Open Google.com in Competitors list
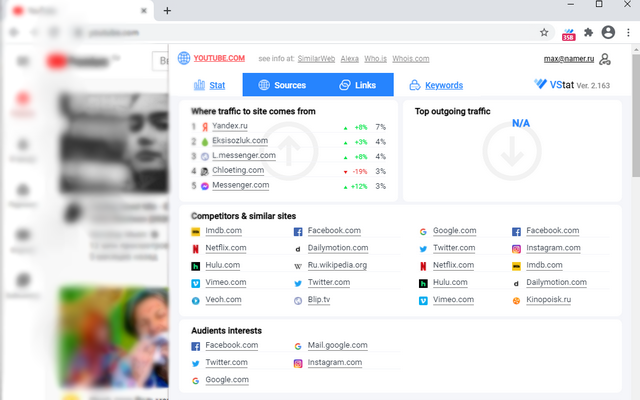This screenshot has height=400, width=640. tap(454, 230)
